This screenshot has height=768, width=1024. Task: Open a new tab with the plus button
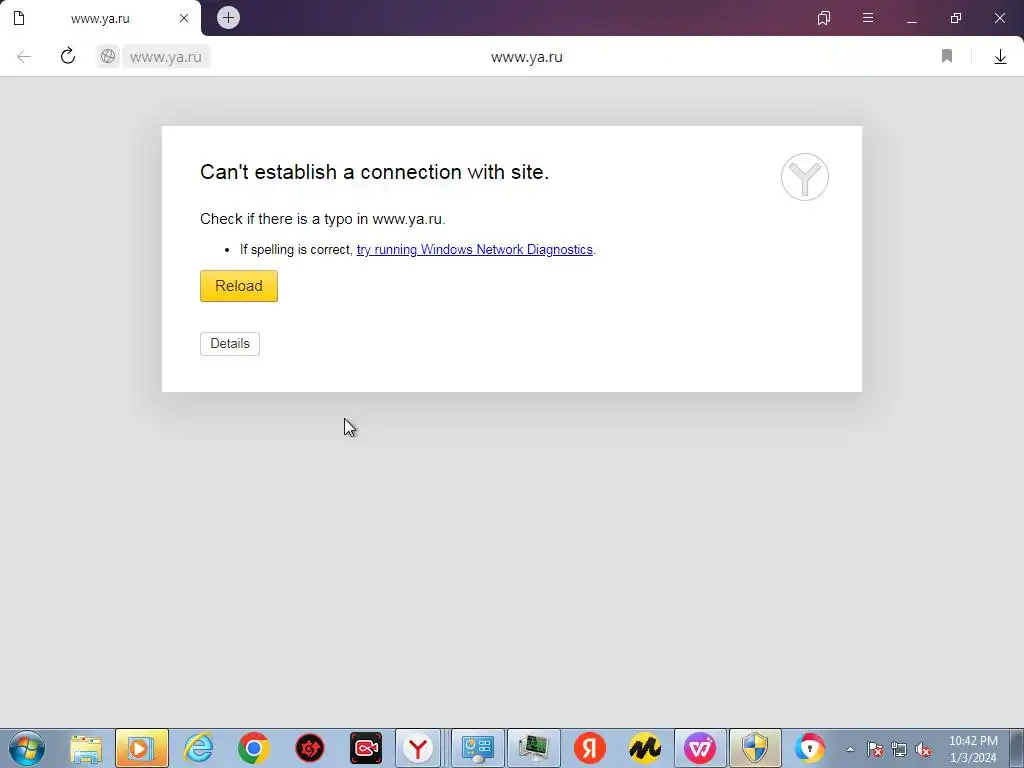(x=229, y=18)
